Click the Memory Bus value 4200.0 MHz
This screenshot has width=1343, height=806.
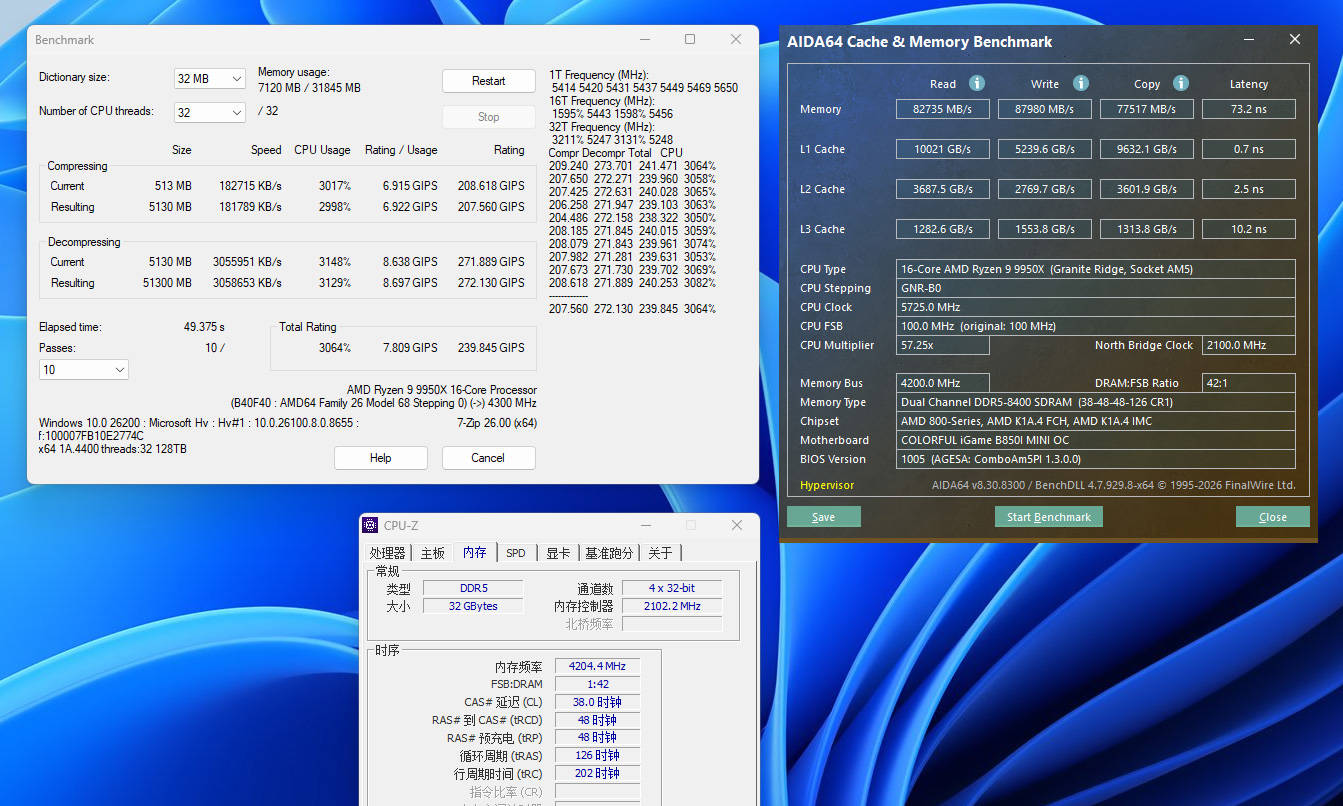point(943,383)
